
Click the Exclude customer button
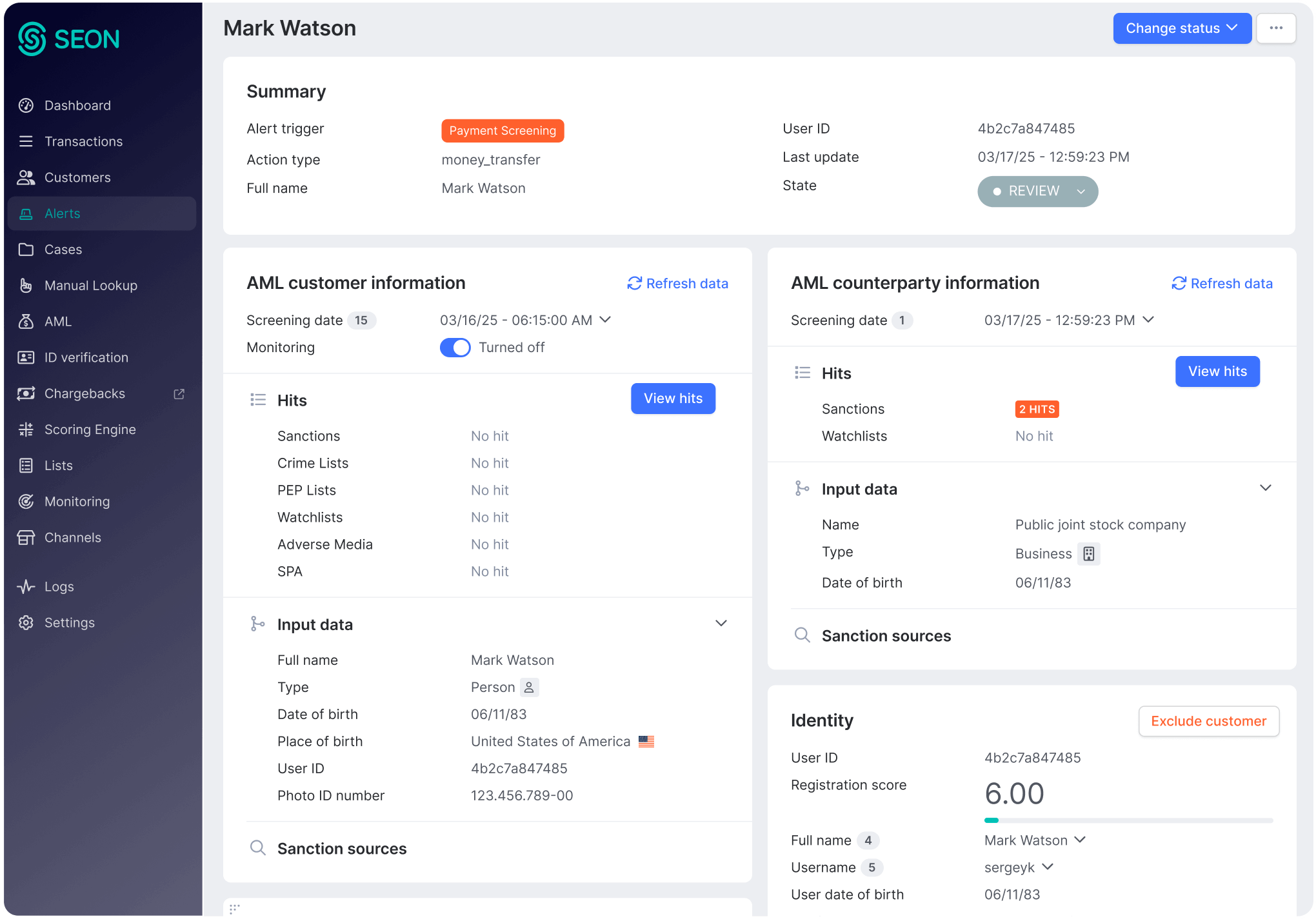coord(1208,721)
